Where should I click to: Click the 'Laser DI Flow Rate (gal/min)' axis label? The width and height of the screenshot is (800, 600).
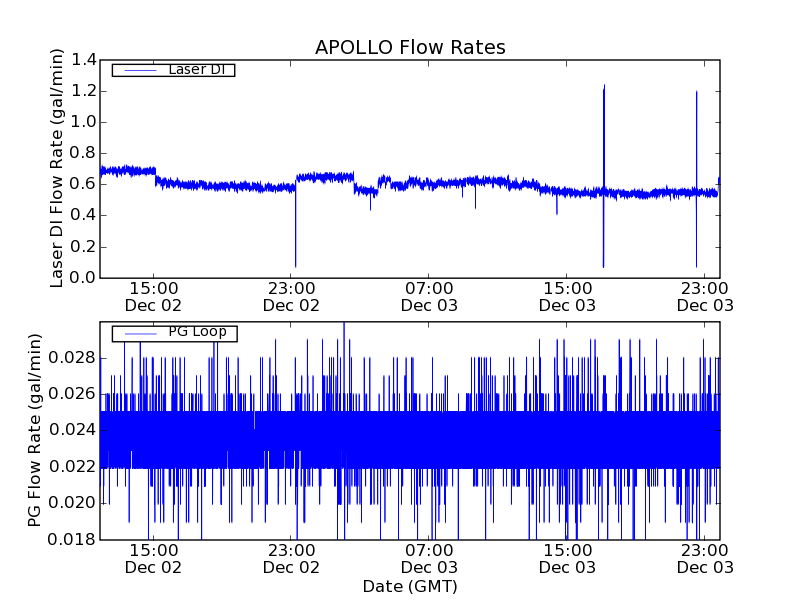(57, 168)
